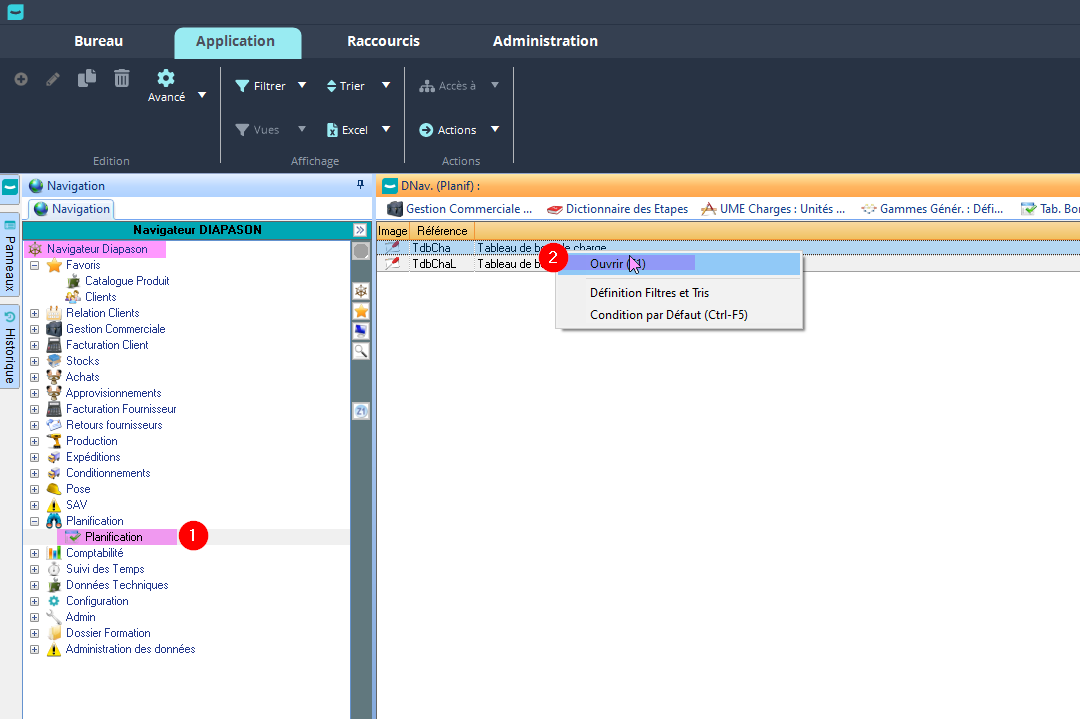Click the Avancé gear icon

[x=166, y=78]
